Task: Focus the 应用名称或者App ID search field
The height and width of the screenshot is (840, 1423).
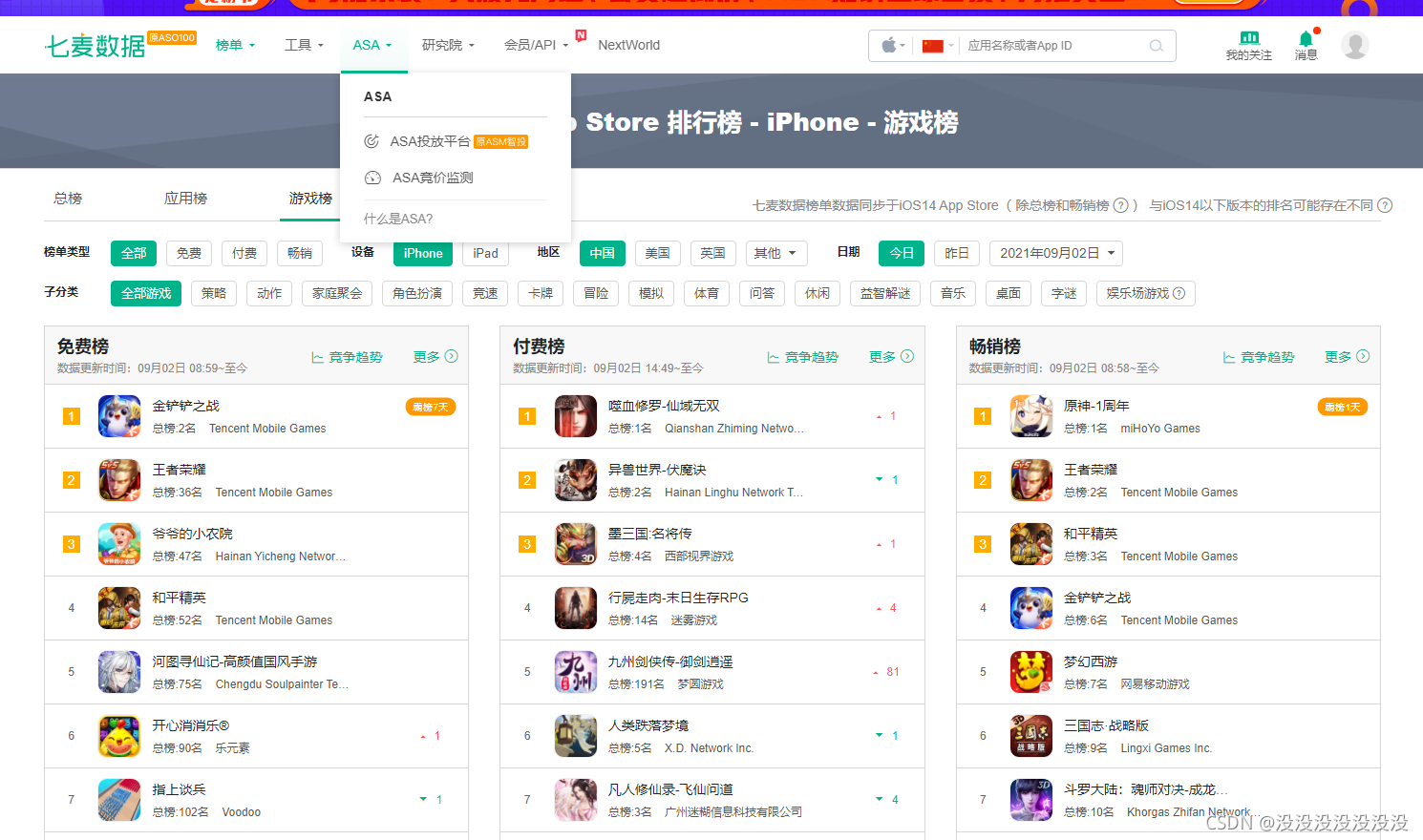Action: 1055,46
